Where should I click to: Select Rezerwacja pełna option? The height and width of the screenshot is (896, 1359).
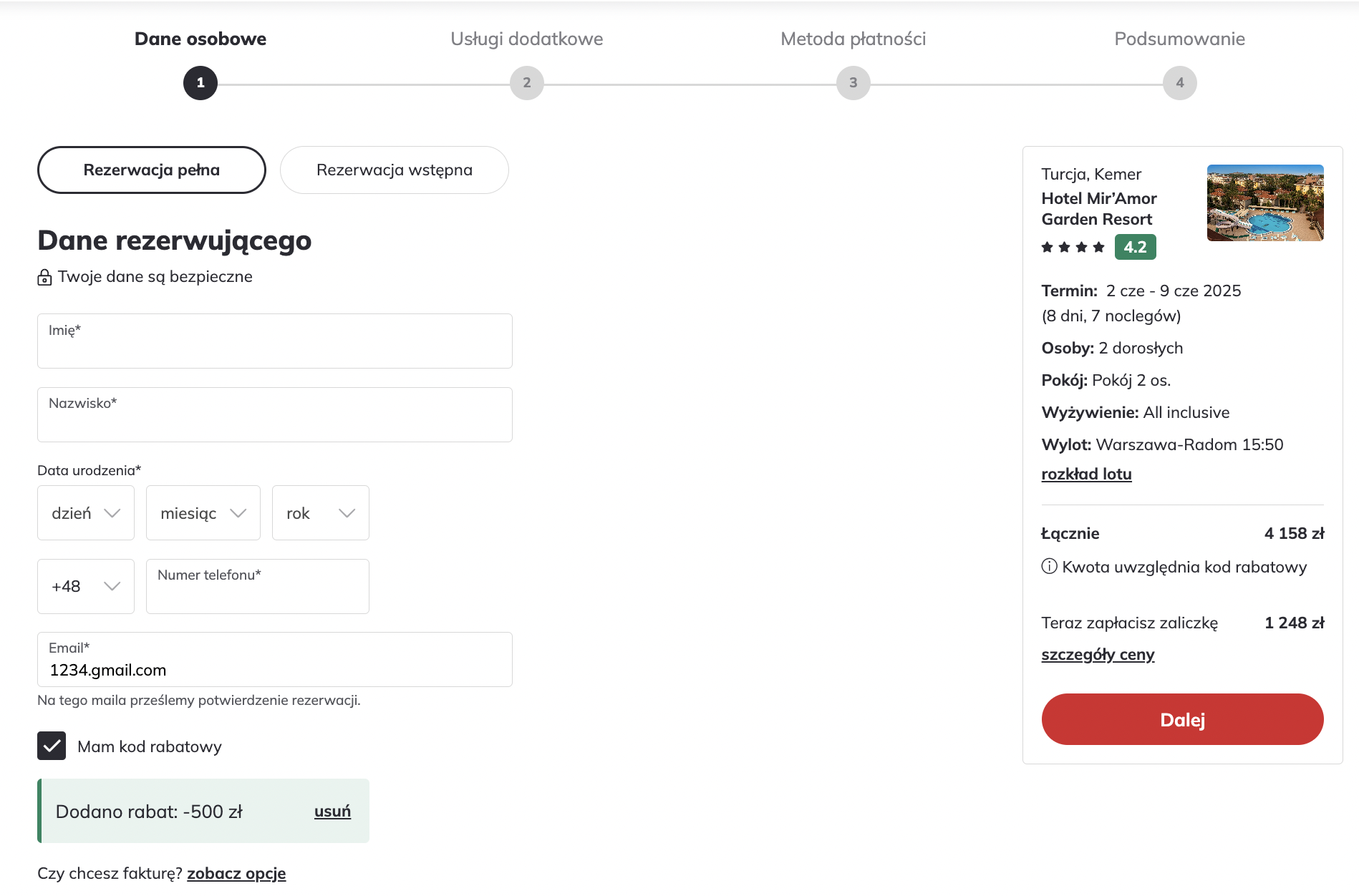pos(152,170)
